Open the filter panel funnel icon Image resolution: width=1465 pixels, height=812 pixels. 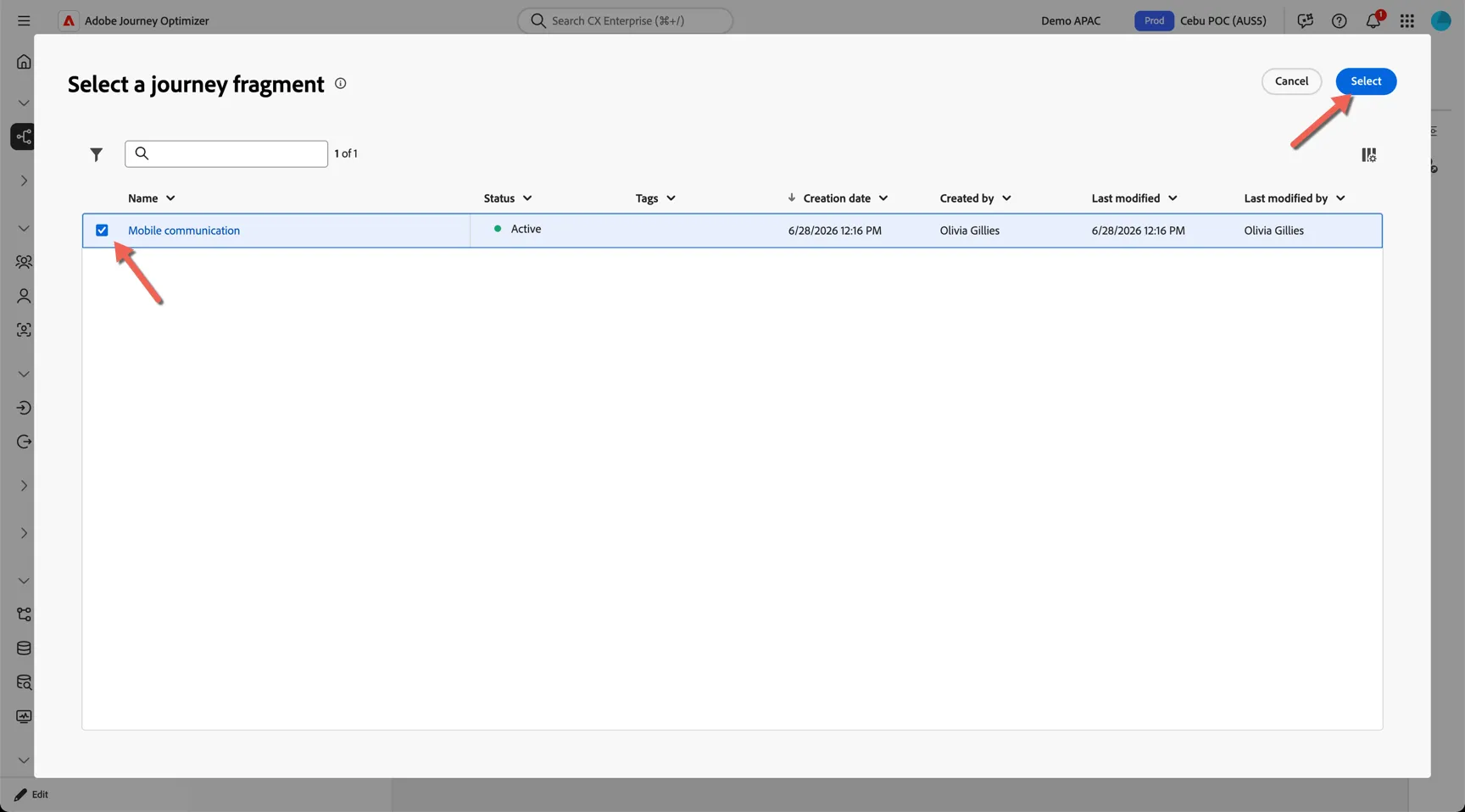[97, 154]
